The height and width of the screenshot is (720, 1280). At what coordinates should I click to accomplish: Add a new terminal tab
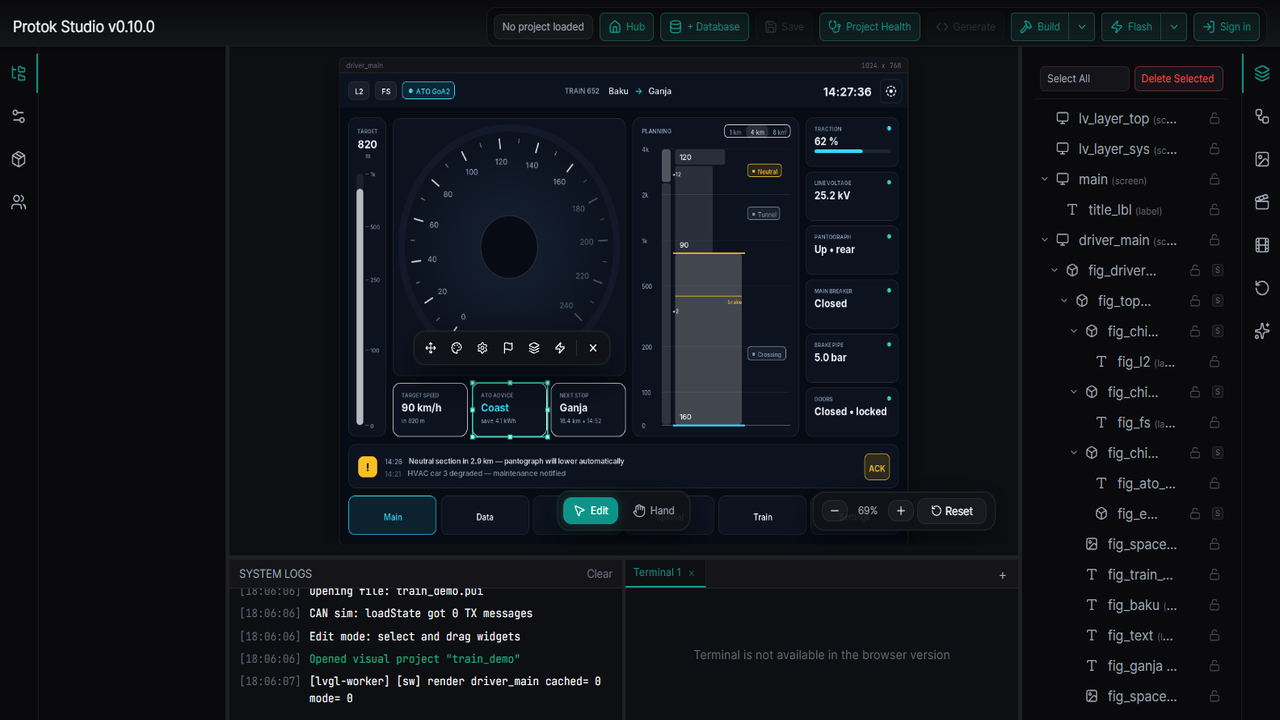click(1003, 575)
